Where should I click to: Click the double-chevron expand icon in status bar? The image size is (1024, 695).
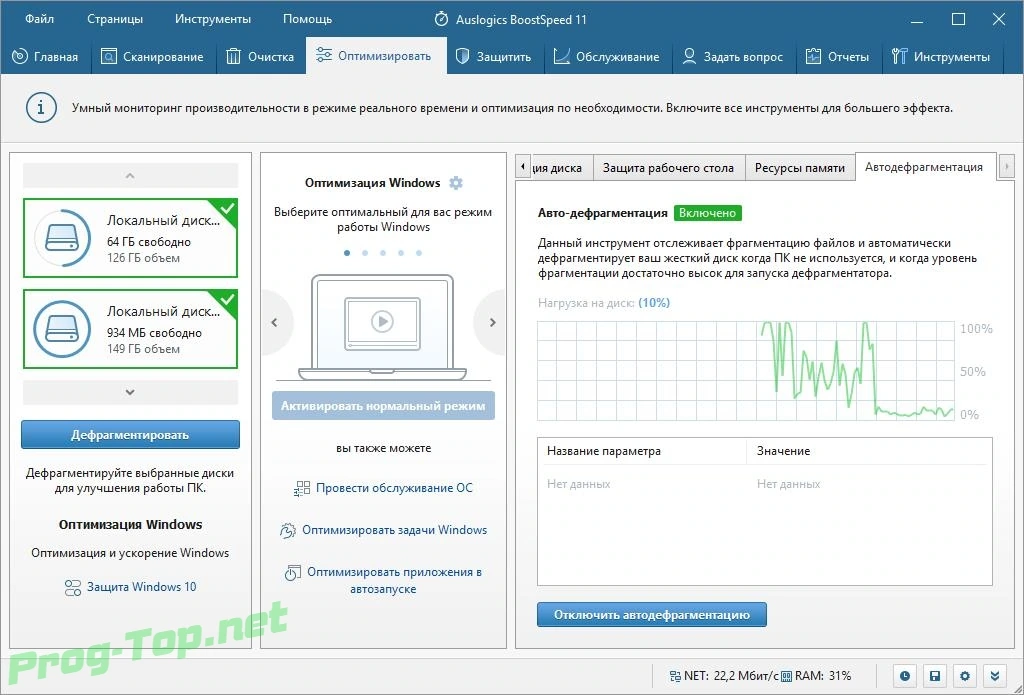[995, 676]
